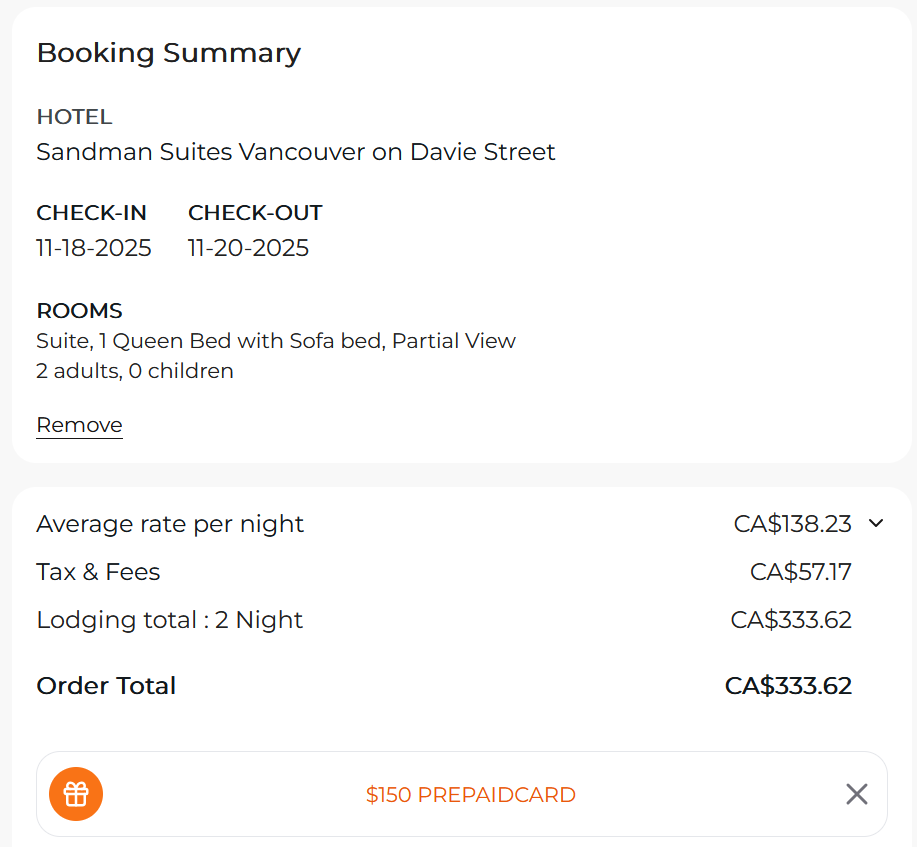Click the $150 PREPAIDCARD label
The height and width of the screenshot is (847, 917).
click(x=470, y=795)
